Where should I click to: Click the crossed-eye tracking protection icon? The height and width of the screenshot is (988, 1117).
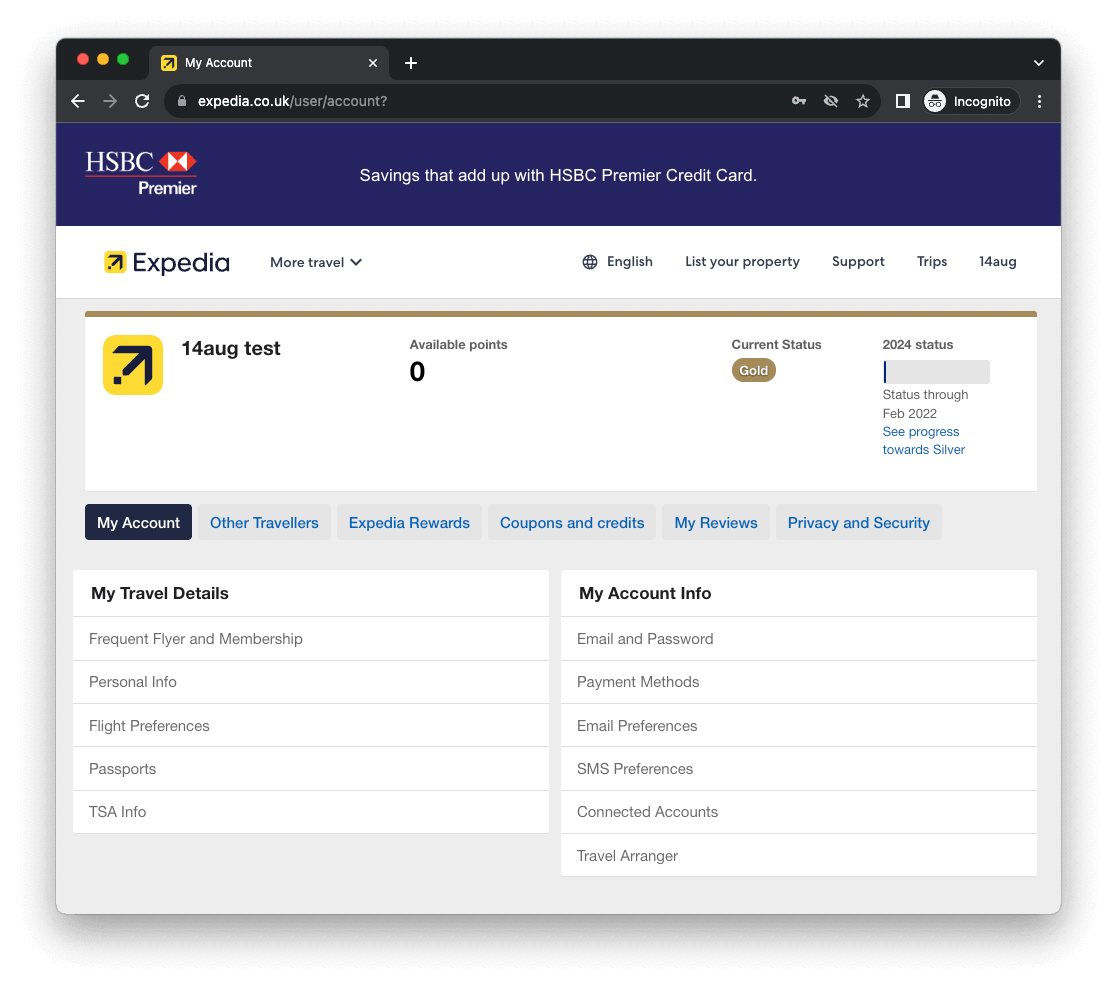(x=831, y=101)
